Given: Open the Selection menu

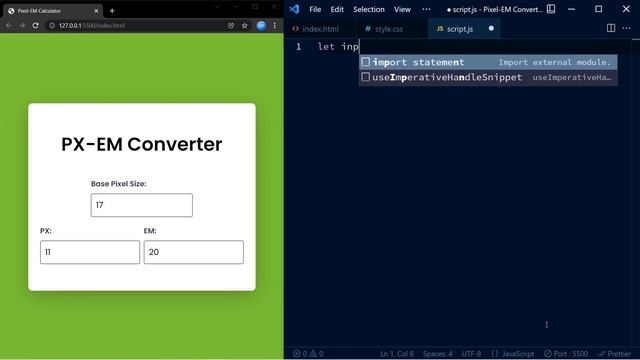Looking at the screenshot, I should [x=369, y=9].
